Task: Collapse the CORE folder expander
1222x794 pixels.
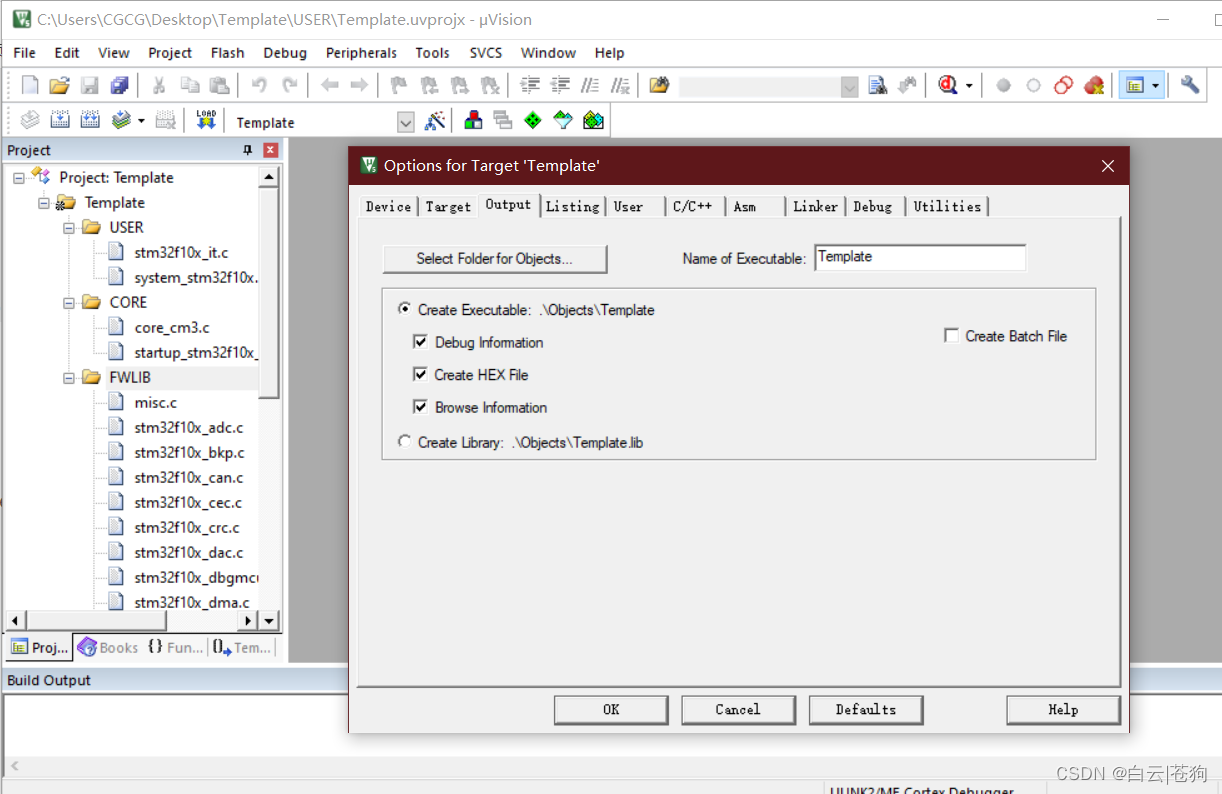Action: (x=69, y=303)
